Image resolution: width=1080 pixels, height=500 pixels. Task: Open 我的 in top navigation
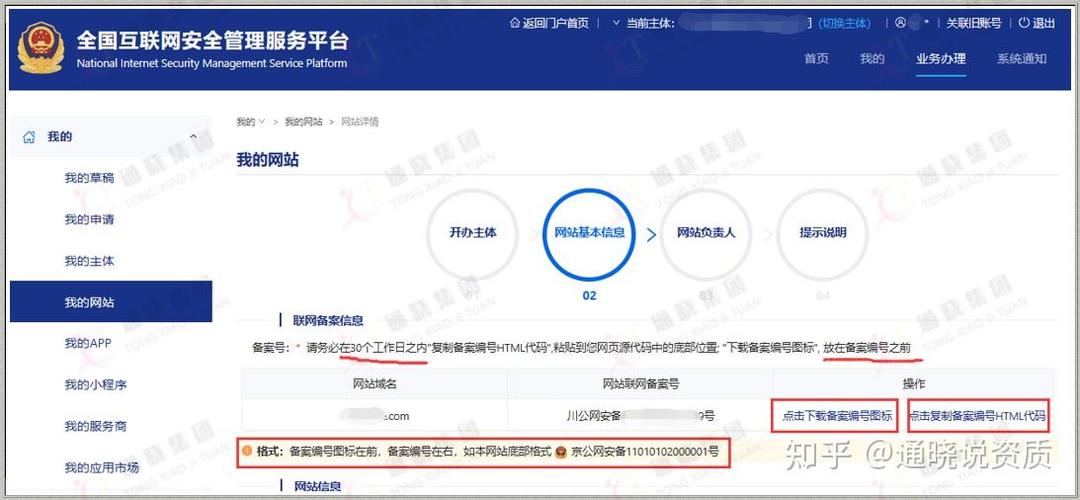pos(872,59)
